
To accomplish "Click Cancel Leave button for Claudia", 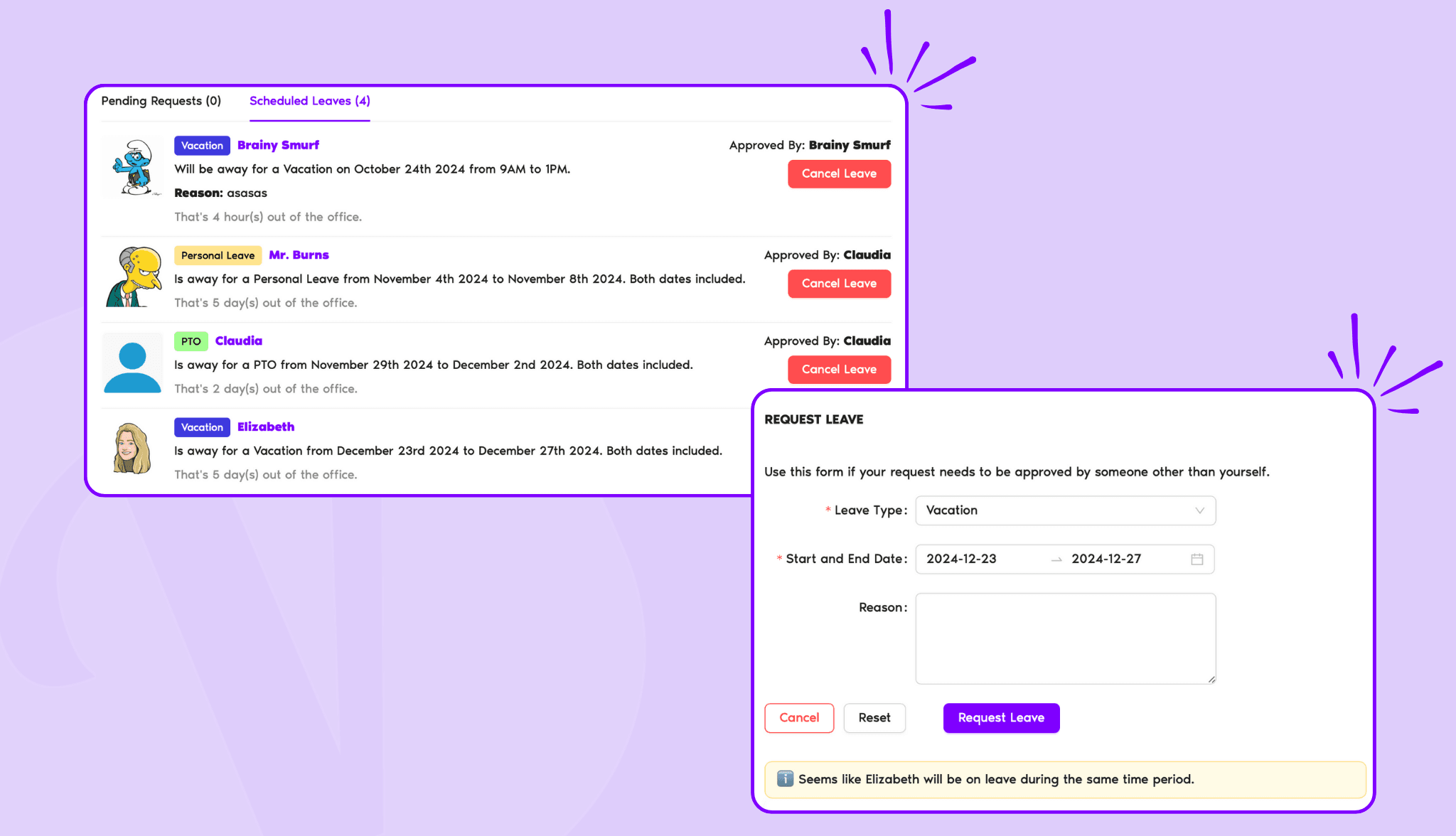I will pyautogui.click(x=838, y=369).
